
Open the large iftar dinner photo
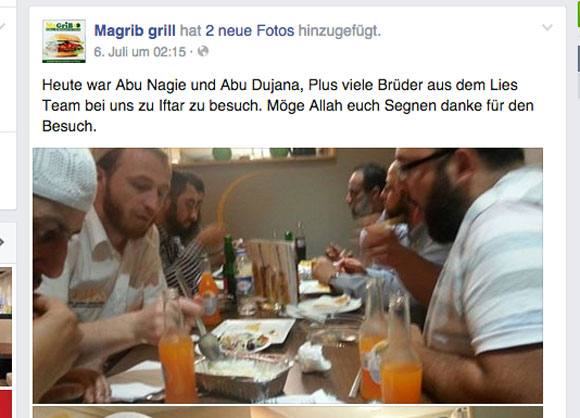(288, 276)
